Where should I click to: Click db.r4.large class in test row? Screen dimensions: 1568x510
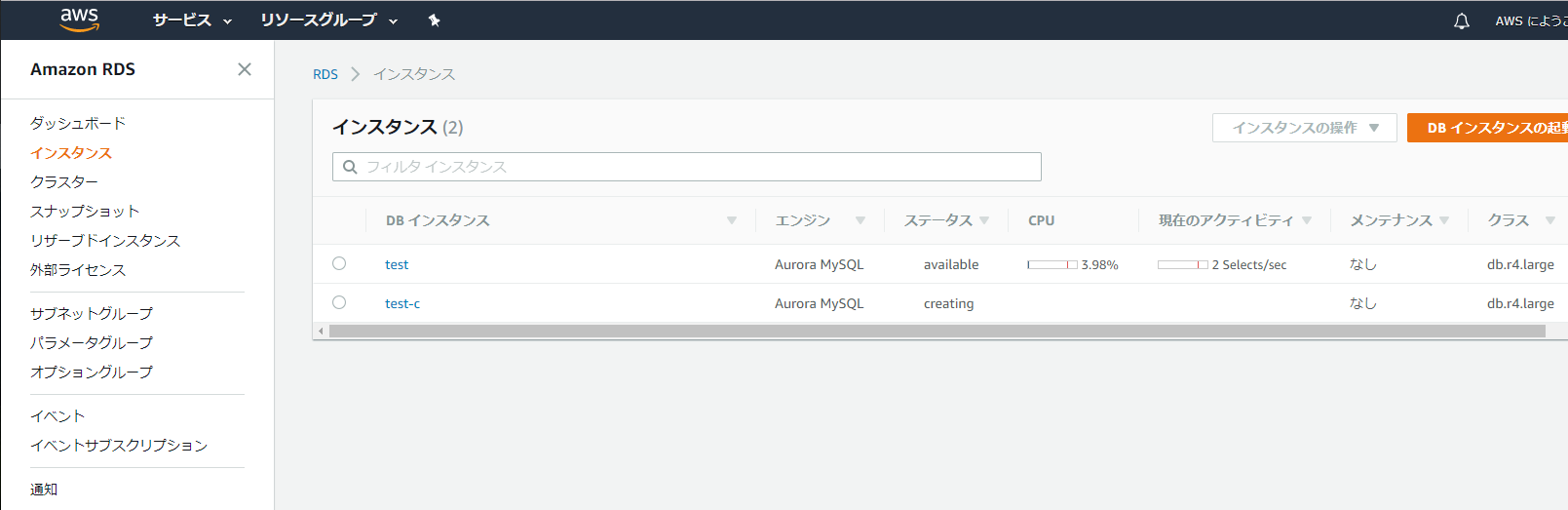(1520, 264)
